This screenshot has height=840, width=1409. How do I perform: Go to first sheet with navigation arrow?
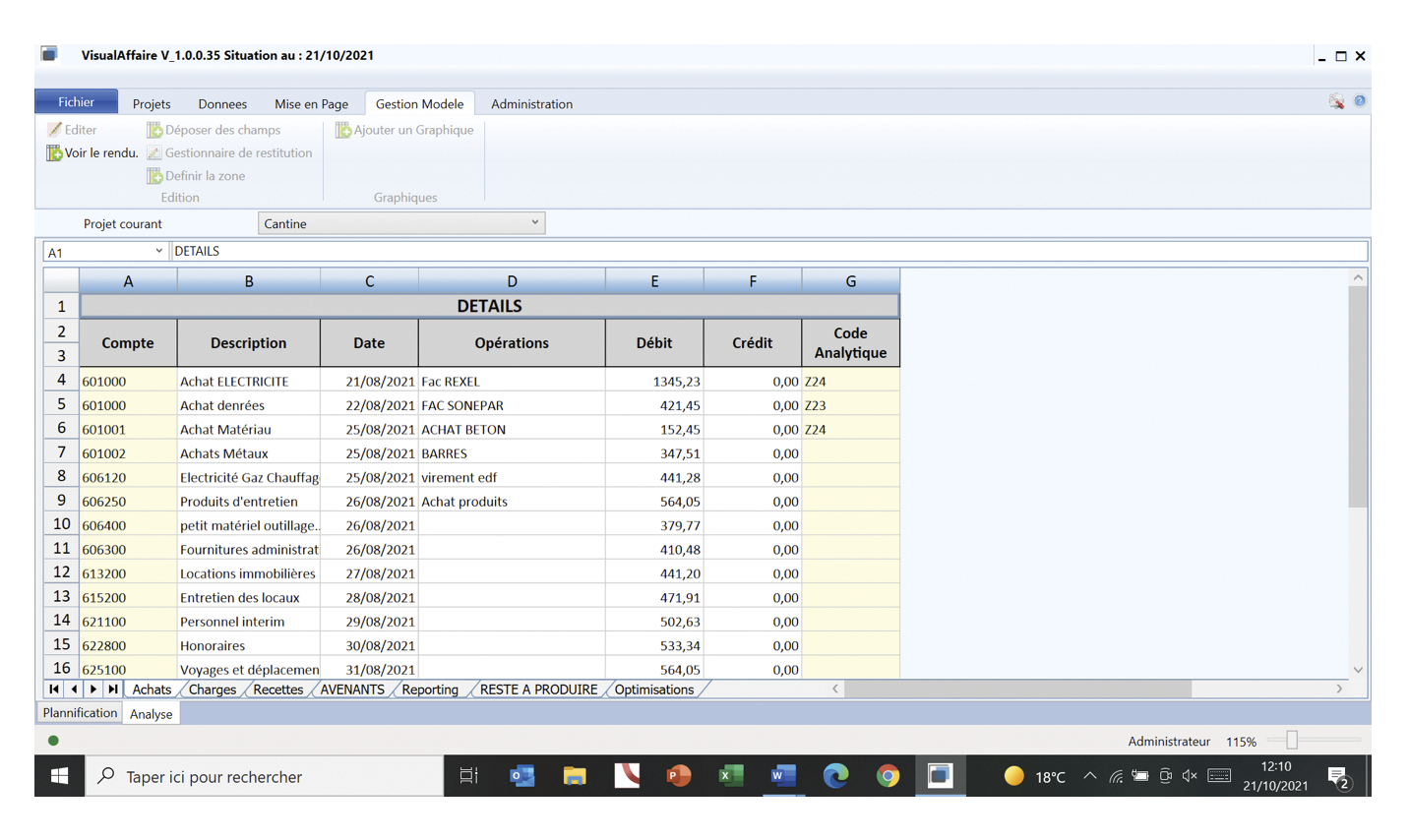pyautogui.click(x=54, y=690)
